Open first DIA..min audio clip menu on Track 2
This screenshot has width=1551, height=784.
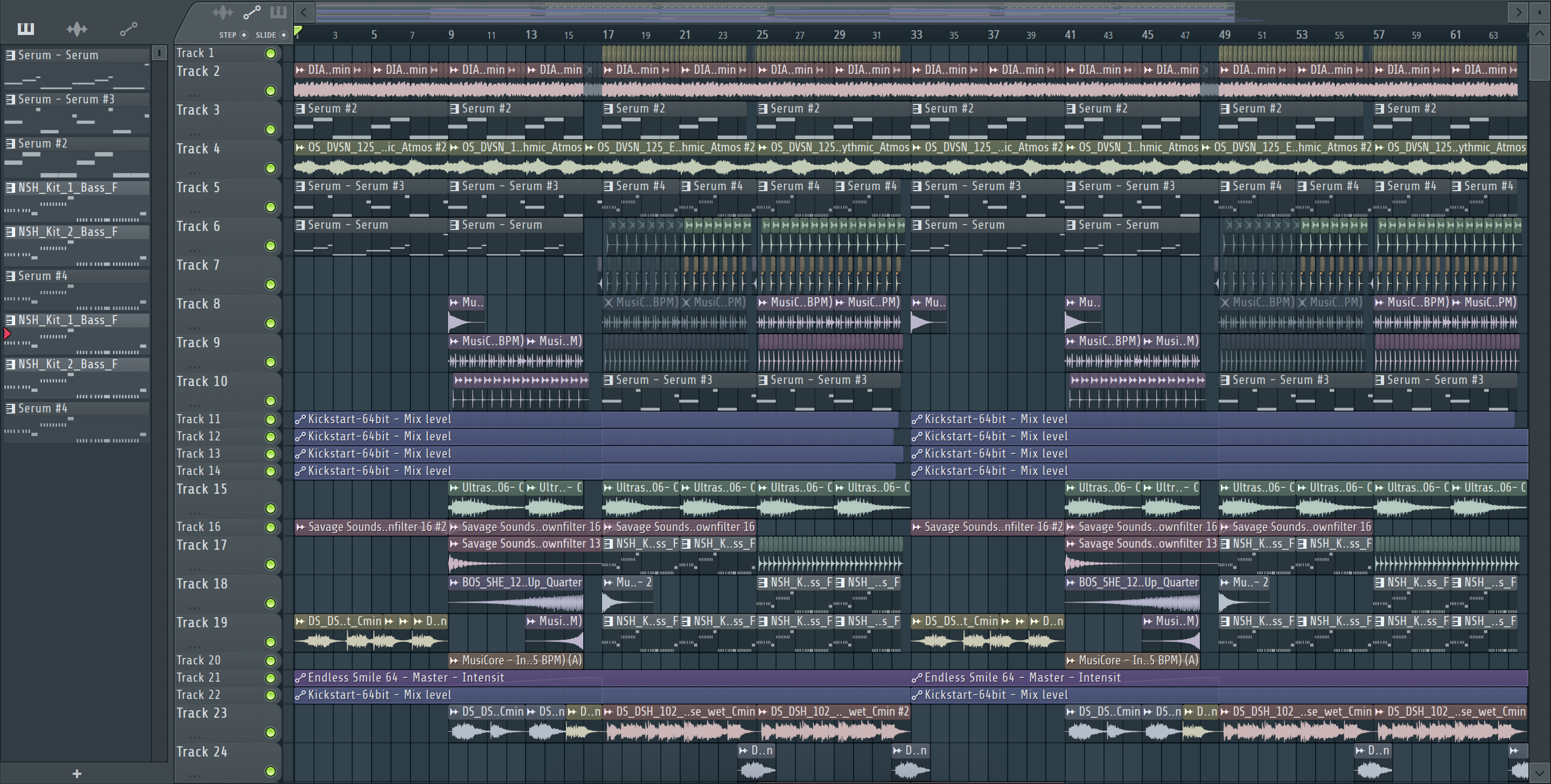click(x=300, y=70)
